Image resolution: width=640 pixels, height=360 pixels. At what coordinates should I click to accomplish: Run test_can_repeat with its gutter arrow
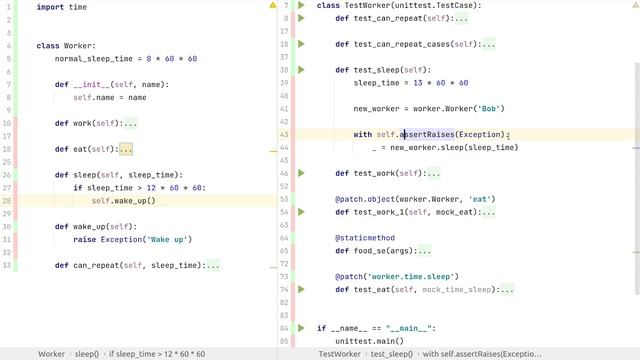pyautogui.click(x=301, y=18)
